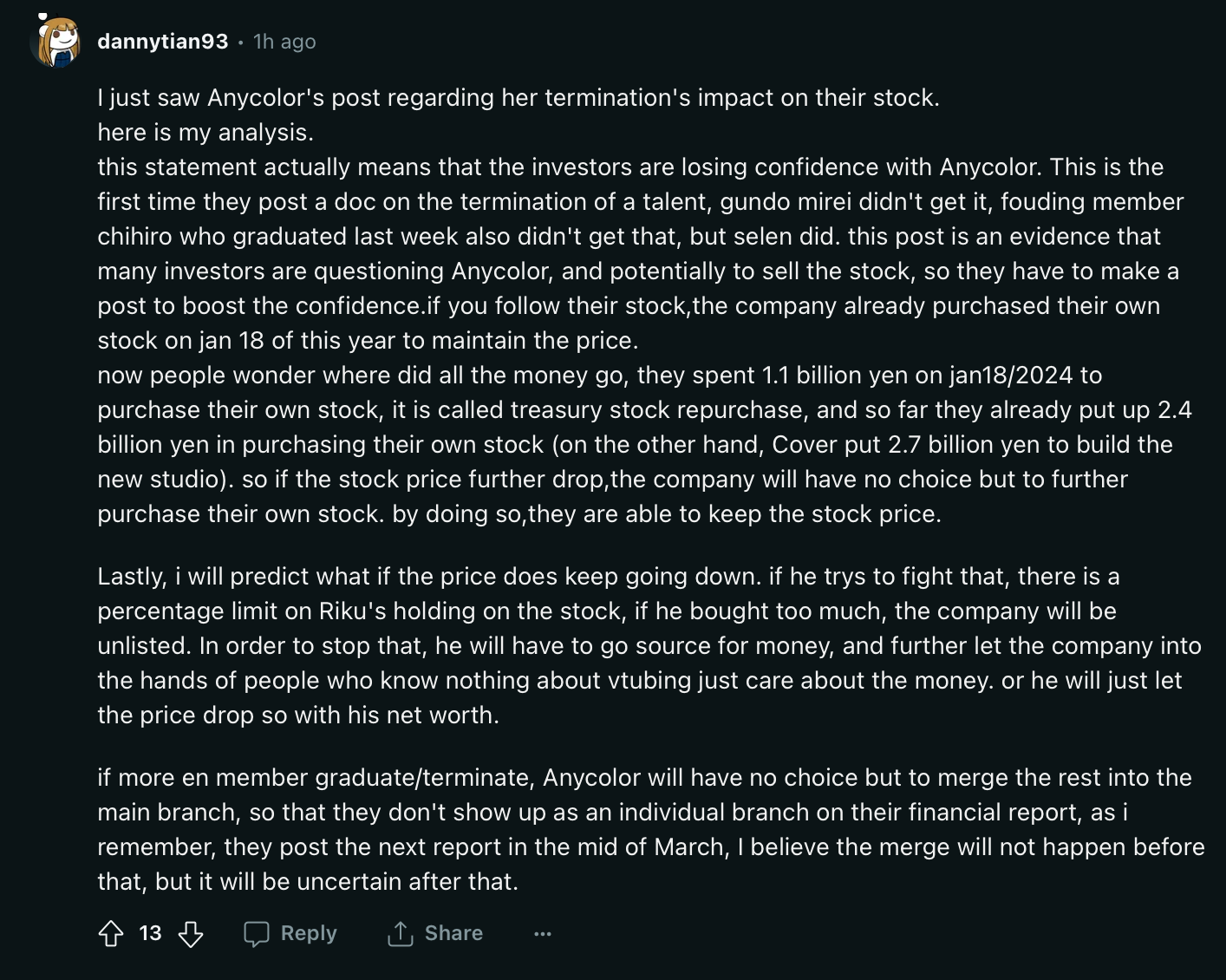The height and width of the screenshot is (980, 1226).
Task: Open the '1h ago' timestamp permalink
Action: point(284,42)
